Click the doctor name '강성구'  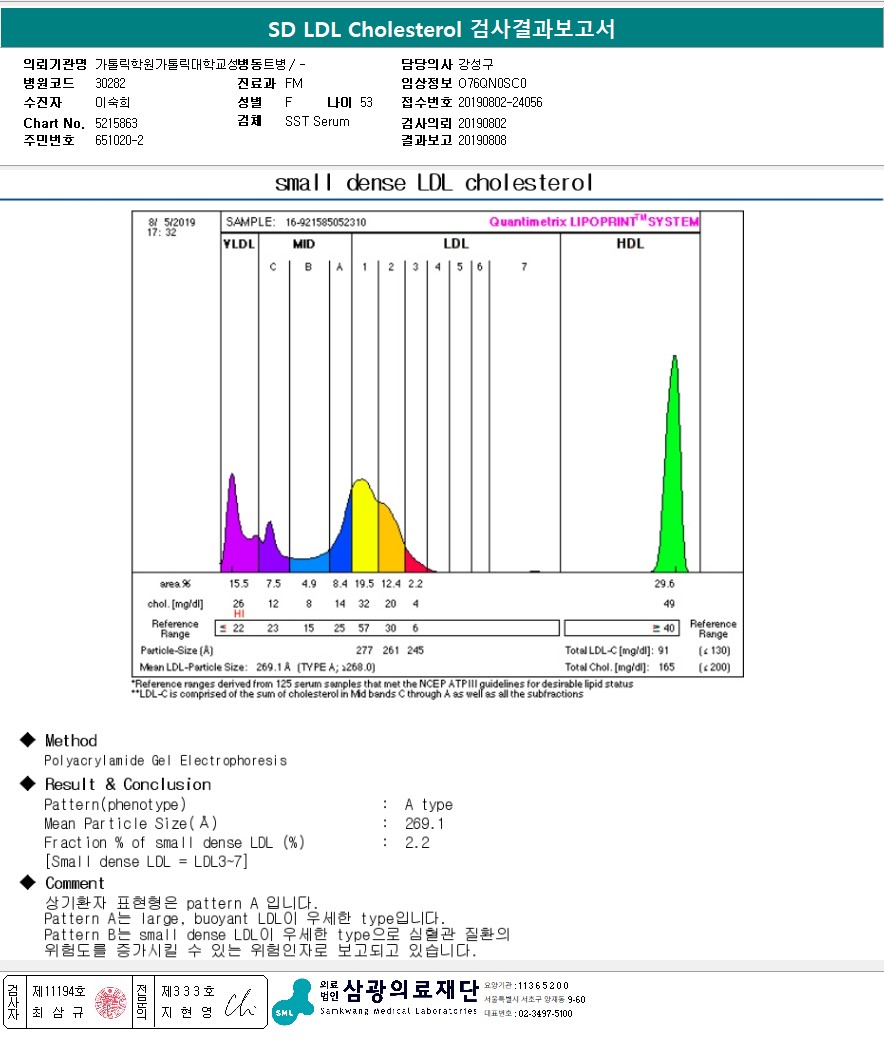(475, 64)
